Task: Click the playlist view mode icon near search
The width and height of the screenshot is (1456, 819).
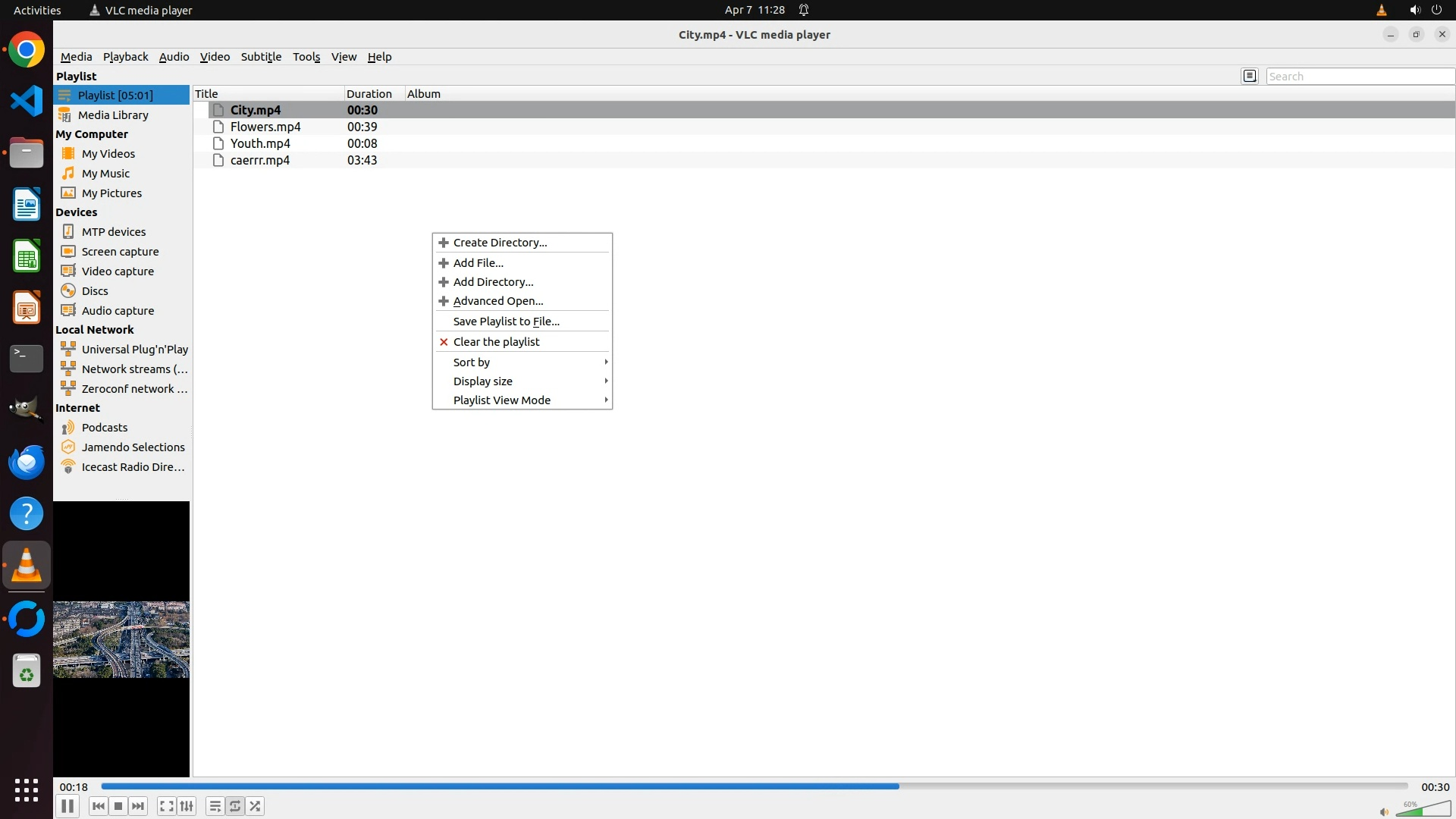Action: click(x=1250, y=76)
